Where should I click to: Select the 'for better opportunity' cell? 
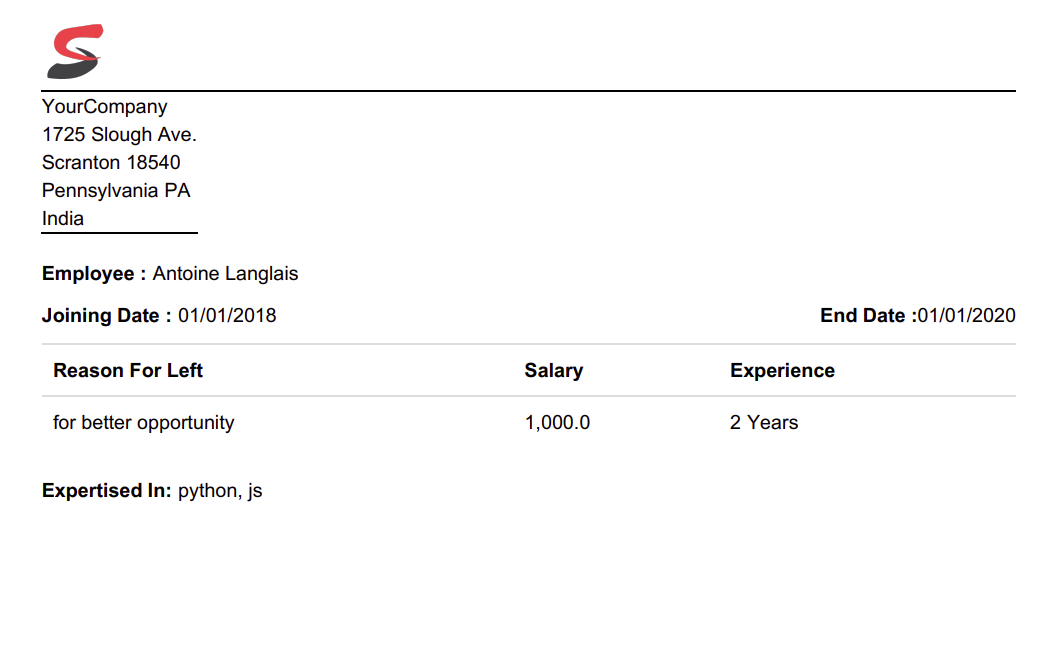(143, 423)
